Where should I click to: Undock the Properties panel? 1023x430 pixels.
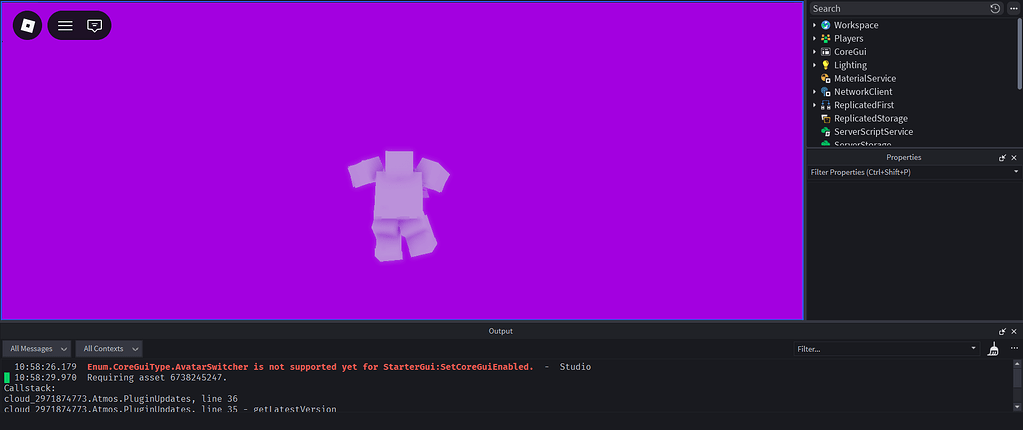coord(1002,158)
